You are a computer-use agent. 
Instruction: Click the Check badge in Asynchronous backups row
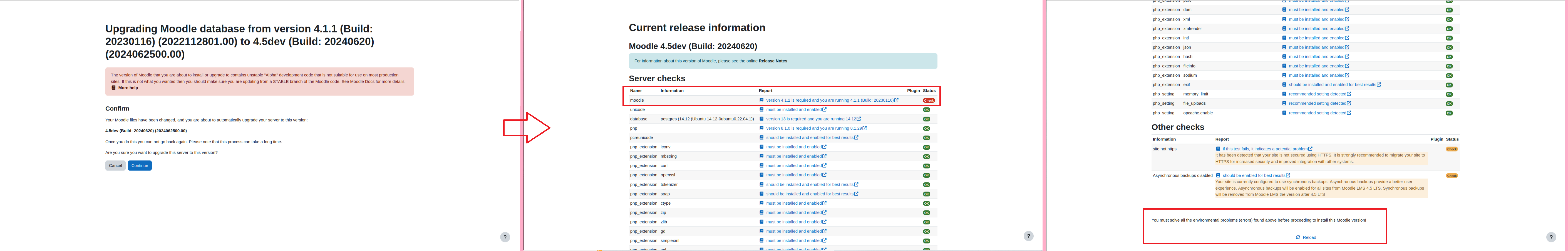click(1452, 176)
